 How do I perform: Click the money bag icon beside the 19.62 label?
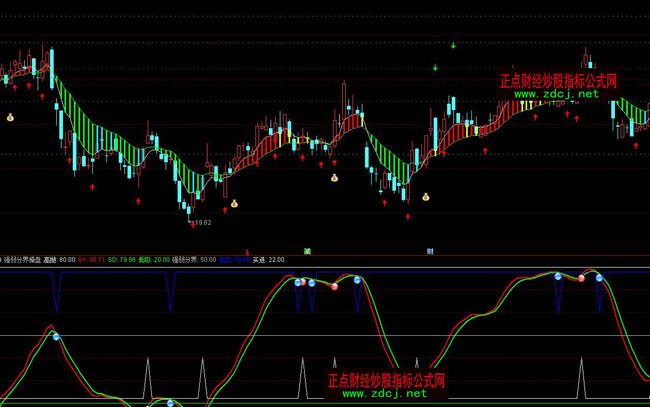pos(235,204)
